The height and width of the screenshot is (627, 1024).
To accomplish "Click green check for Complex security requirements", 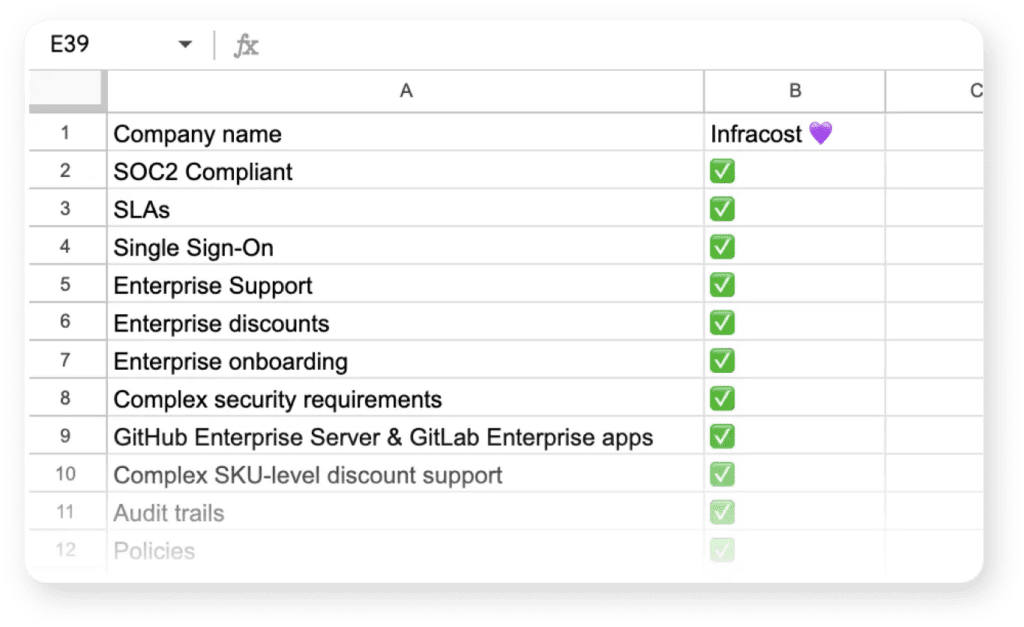I will [722, 398].
